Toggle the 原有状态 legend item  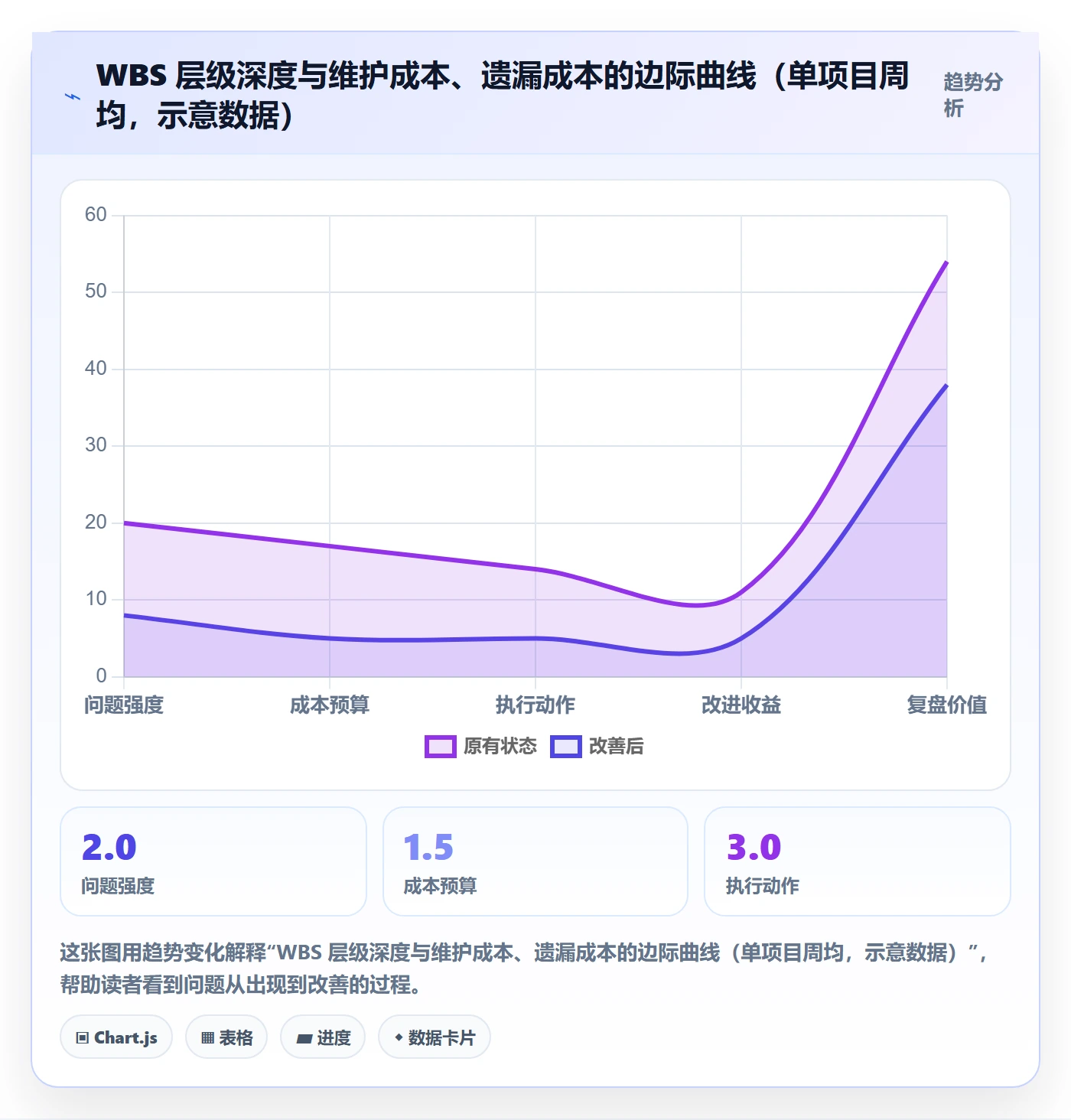click(x=481, y=746)
